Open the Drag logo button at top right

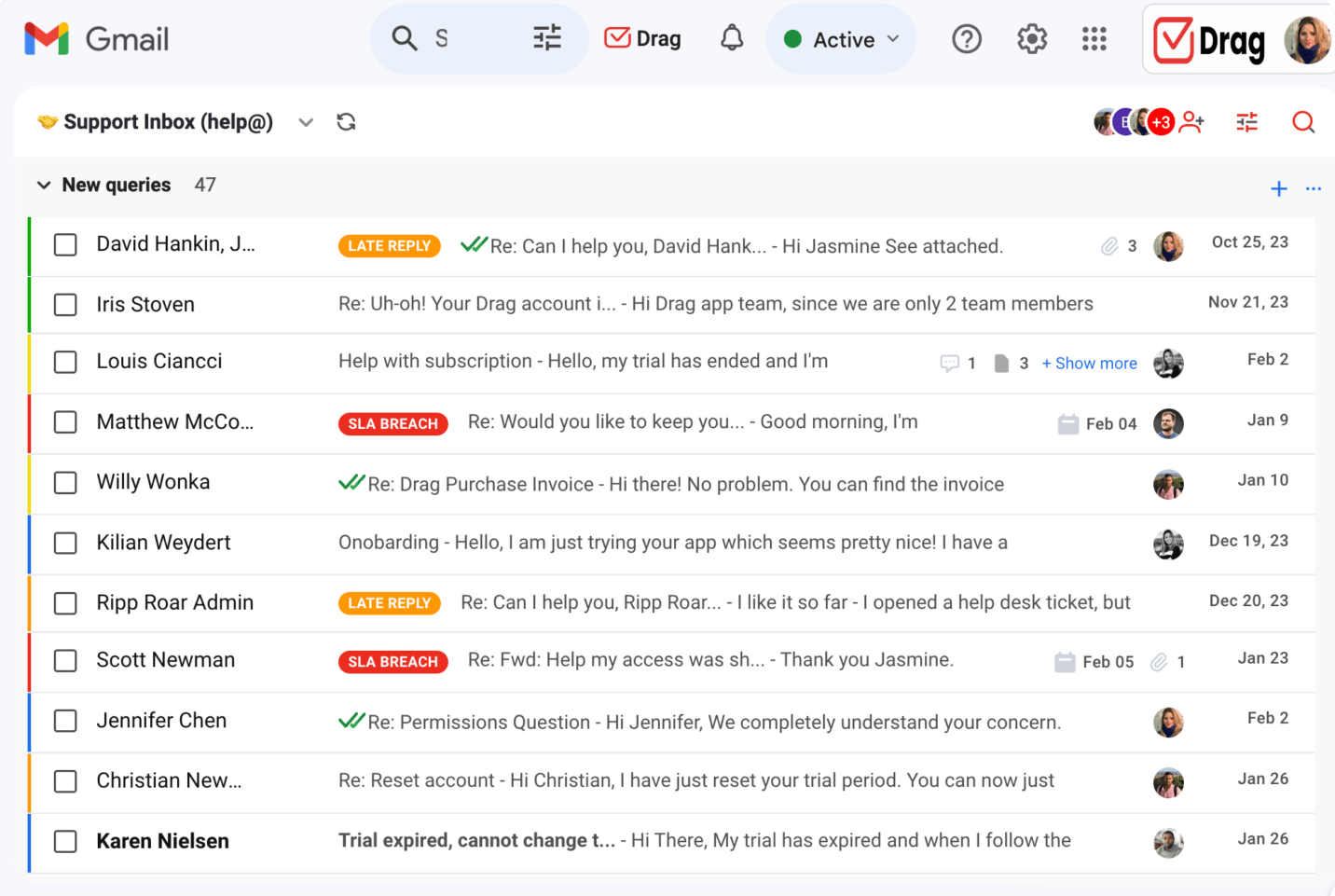coord(1209,40)
